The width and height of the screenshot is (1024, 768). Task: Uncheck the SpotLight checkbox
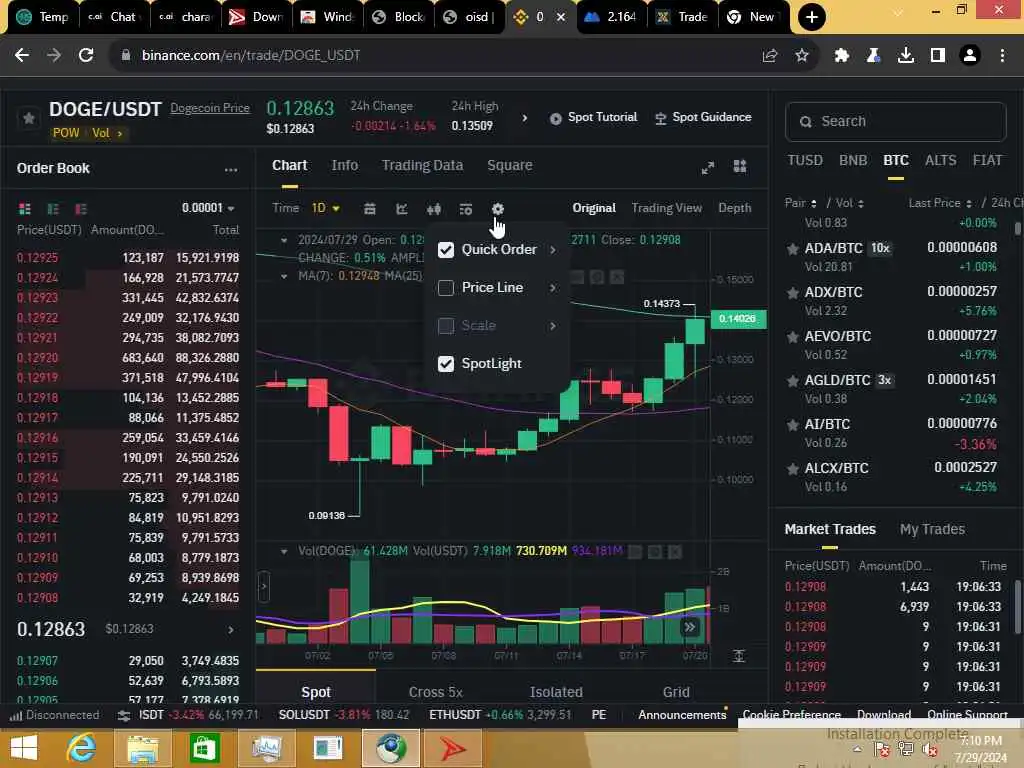pos(446,364)
